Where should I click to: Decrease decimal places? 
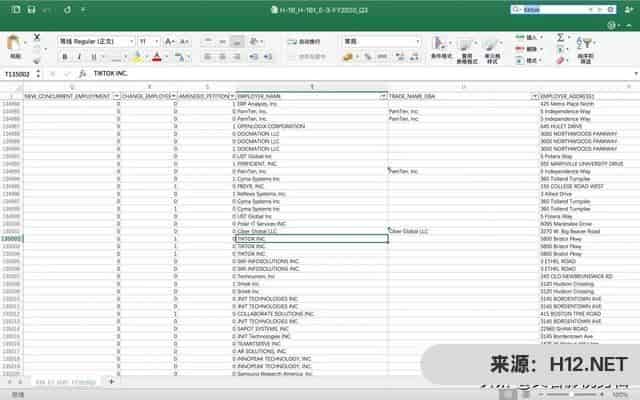pos(414,57)
